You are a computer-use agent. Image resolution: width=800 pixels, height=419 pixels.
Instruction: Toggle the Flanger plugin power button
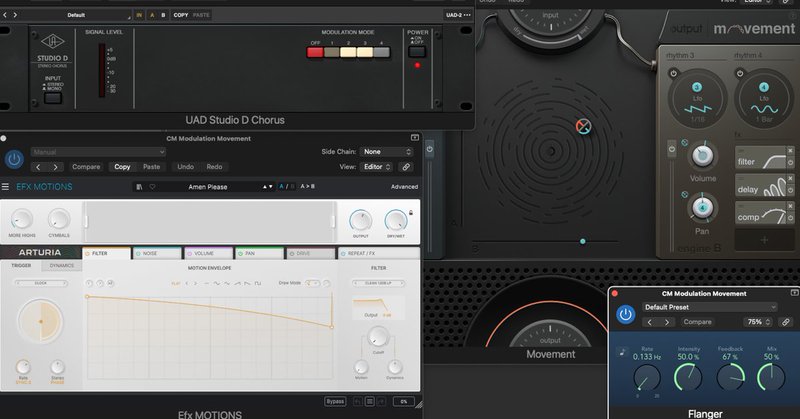click(x=626, y=314)
